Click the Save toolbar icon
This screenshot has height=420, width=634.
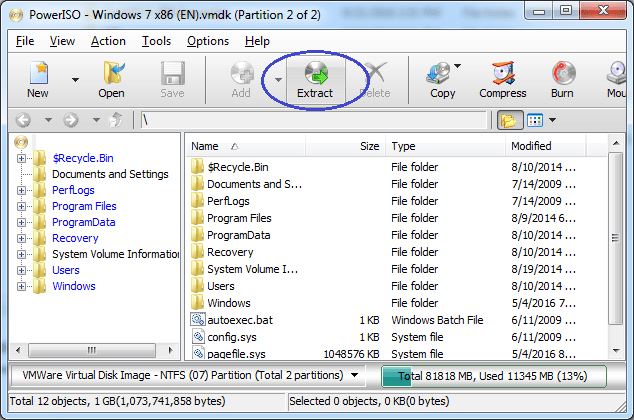point(173,73)
